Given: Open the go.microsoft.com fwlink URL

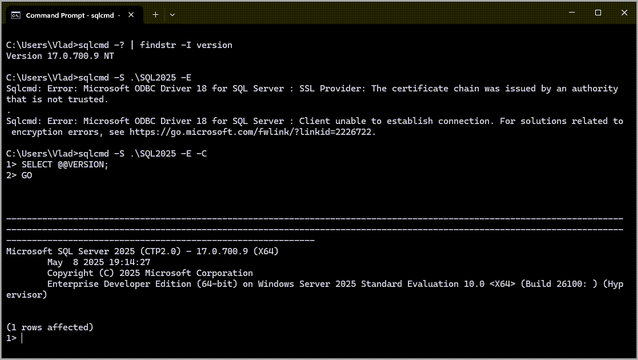Looking at the screenshot, I should coord(252,132).
